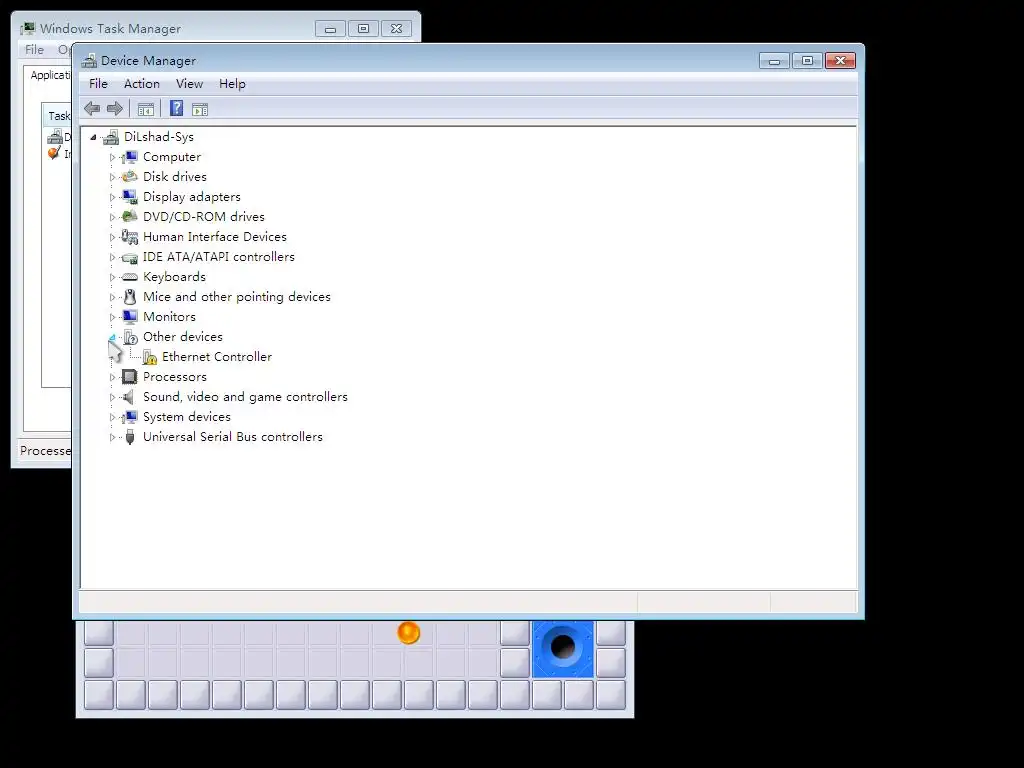
Task: Click the mouse icon for pointing devices
Action: point(130,296)
